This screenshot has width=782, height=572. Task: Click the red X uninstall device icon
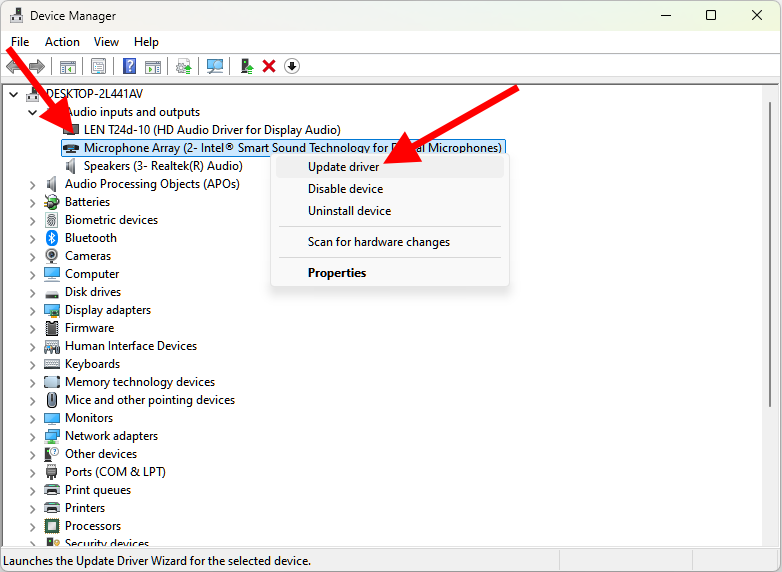point(269,66)
